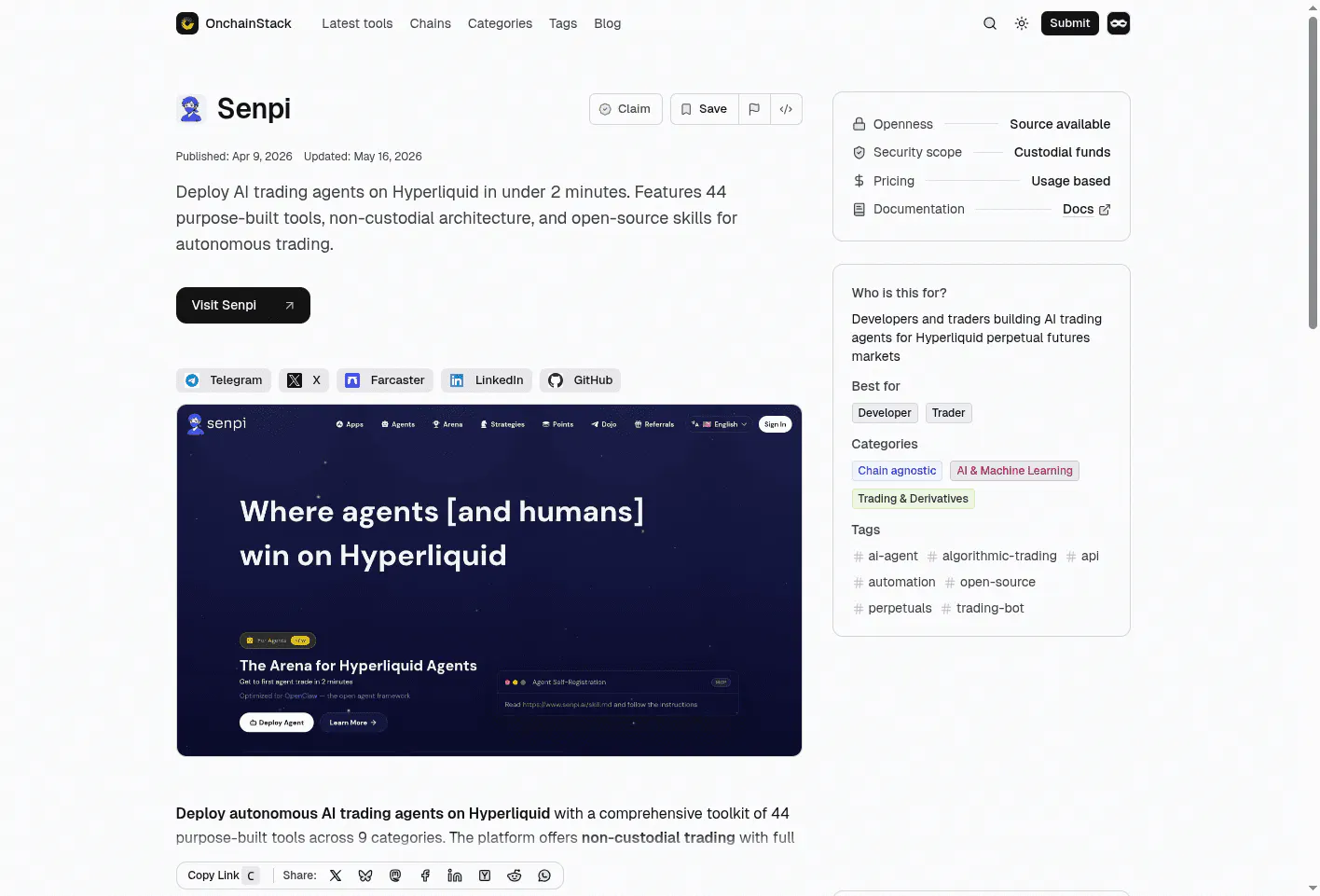The height and width of the screenshot is (896, 1320).
Task: Click the Senpi ninja logo beside title
Action: [x=191, y=109]
